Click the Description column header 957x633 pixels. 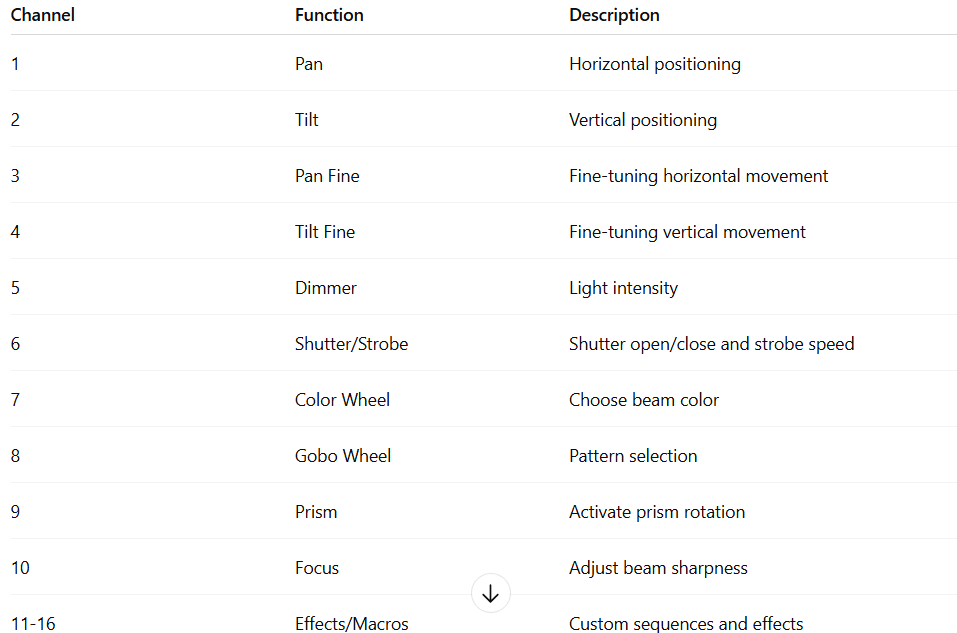[x=614, y=15]
